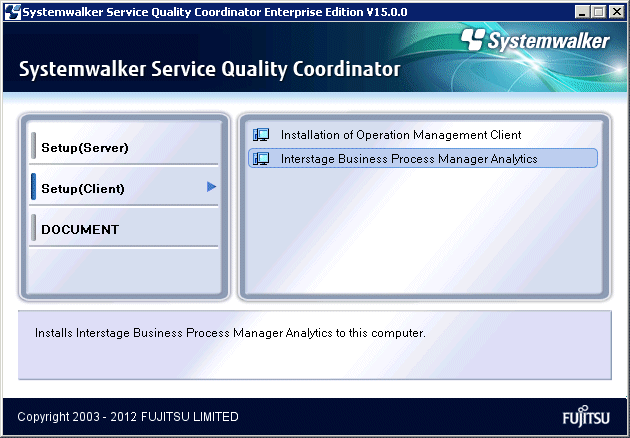Select the Setup(Client) menu section
This screenshot has width=630, height=438.
124,188
